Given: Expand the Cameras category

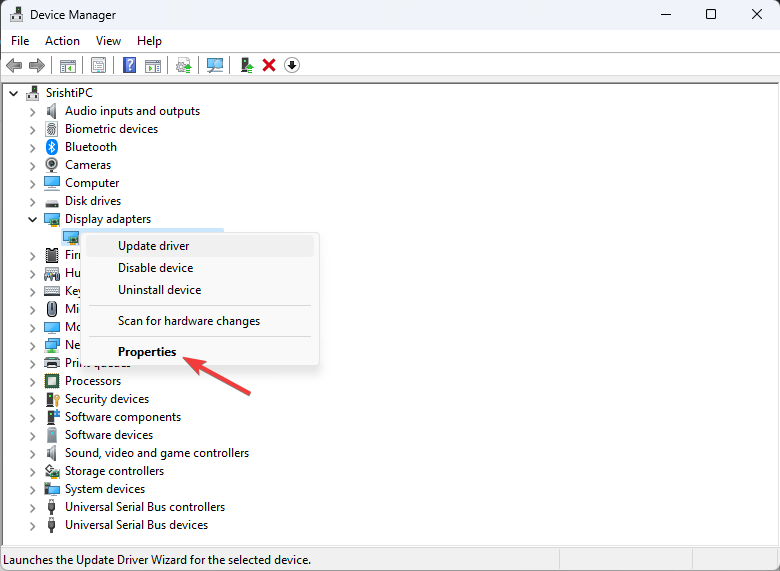Looking at the screenshot, I should pyautogui.click(x=33, y=166).
